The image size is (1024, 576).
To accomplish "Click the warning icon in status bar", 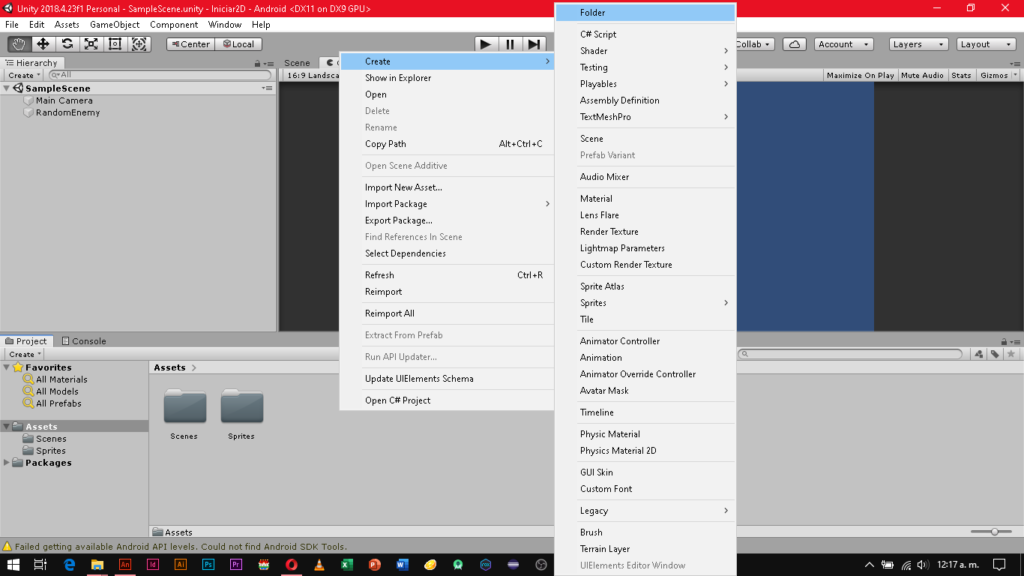I will (x=7, y=547).
